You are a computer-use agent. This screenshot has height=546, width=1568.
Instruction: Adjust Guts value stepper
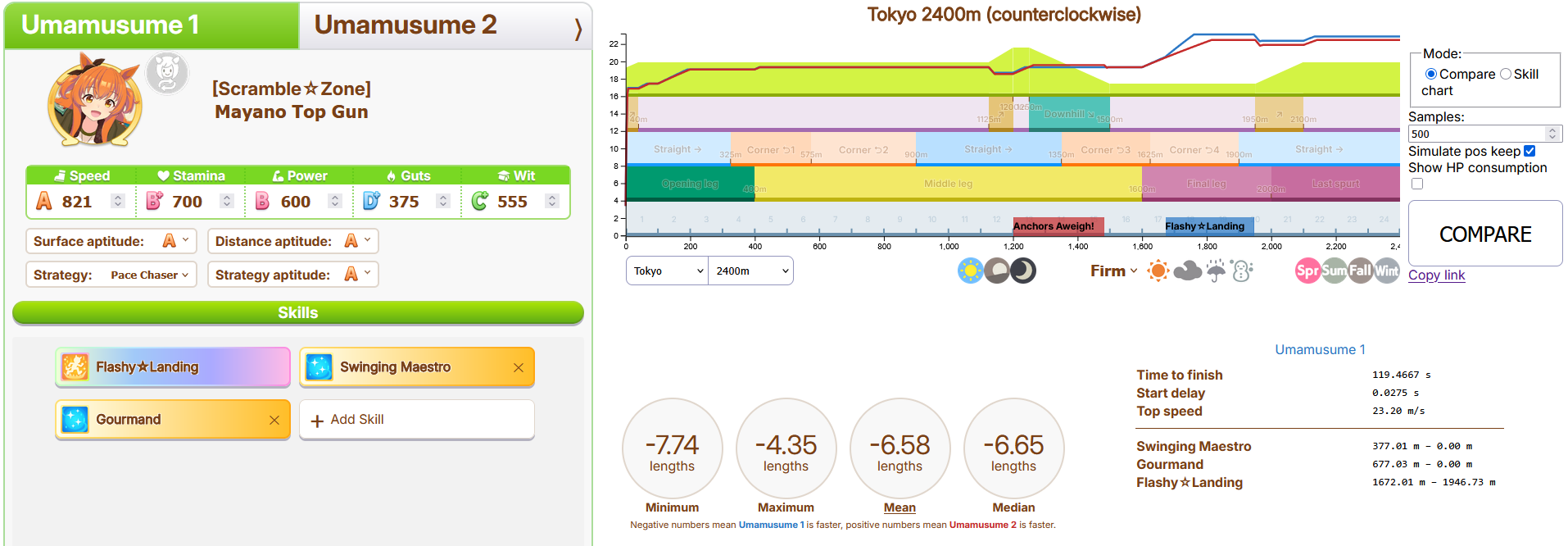(x=443, y=201)
